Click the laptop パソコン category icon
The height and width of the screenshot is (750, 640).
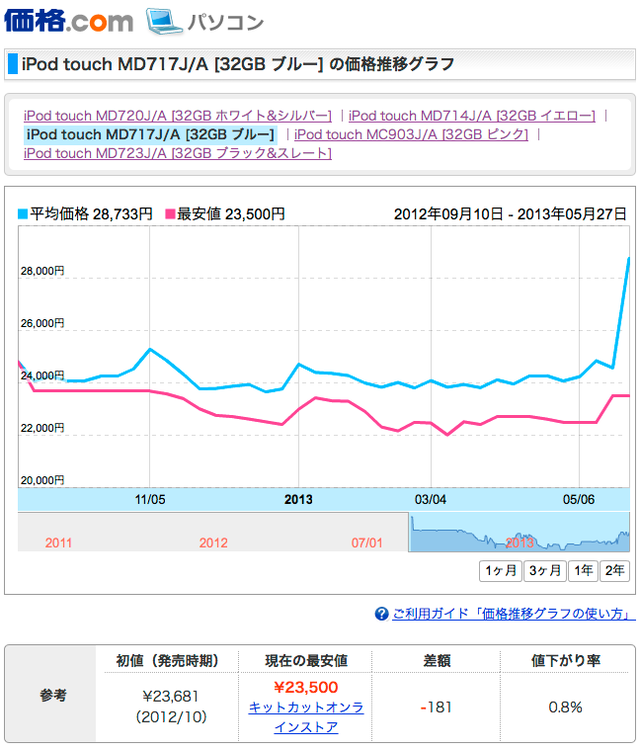[164, 22]
